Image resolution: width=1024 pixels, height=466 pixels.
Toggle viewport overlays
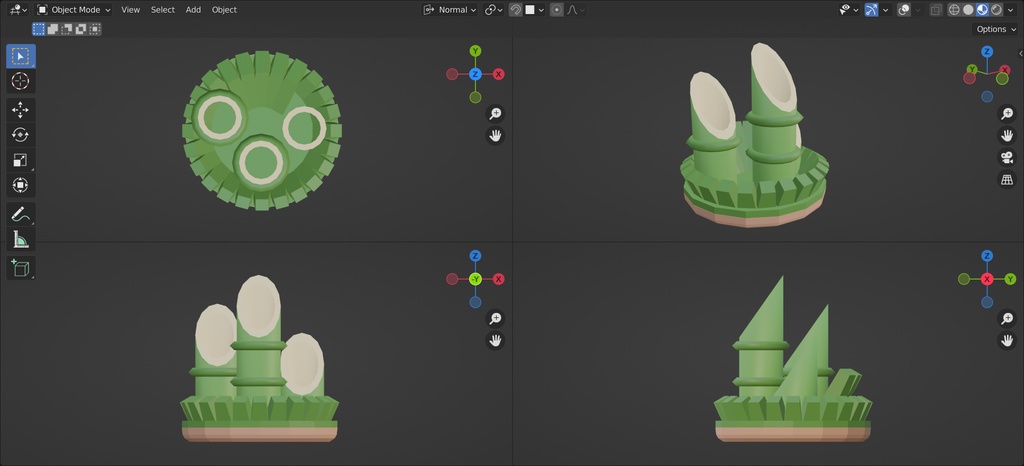click(904, 10)
